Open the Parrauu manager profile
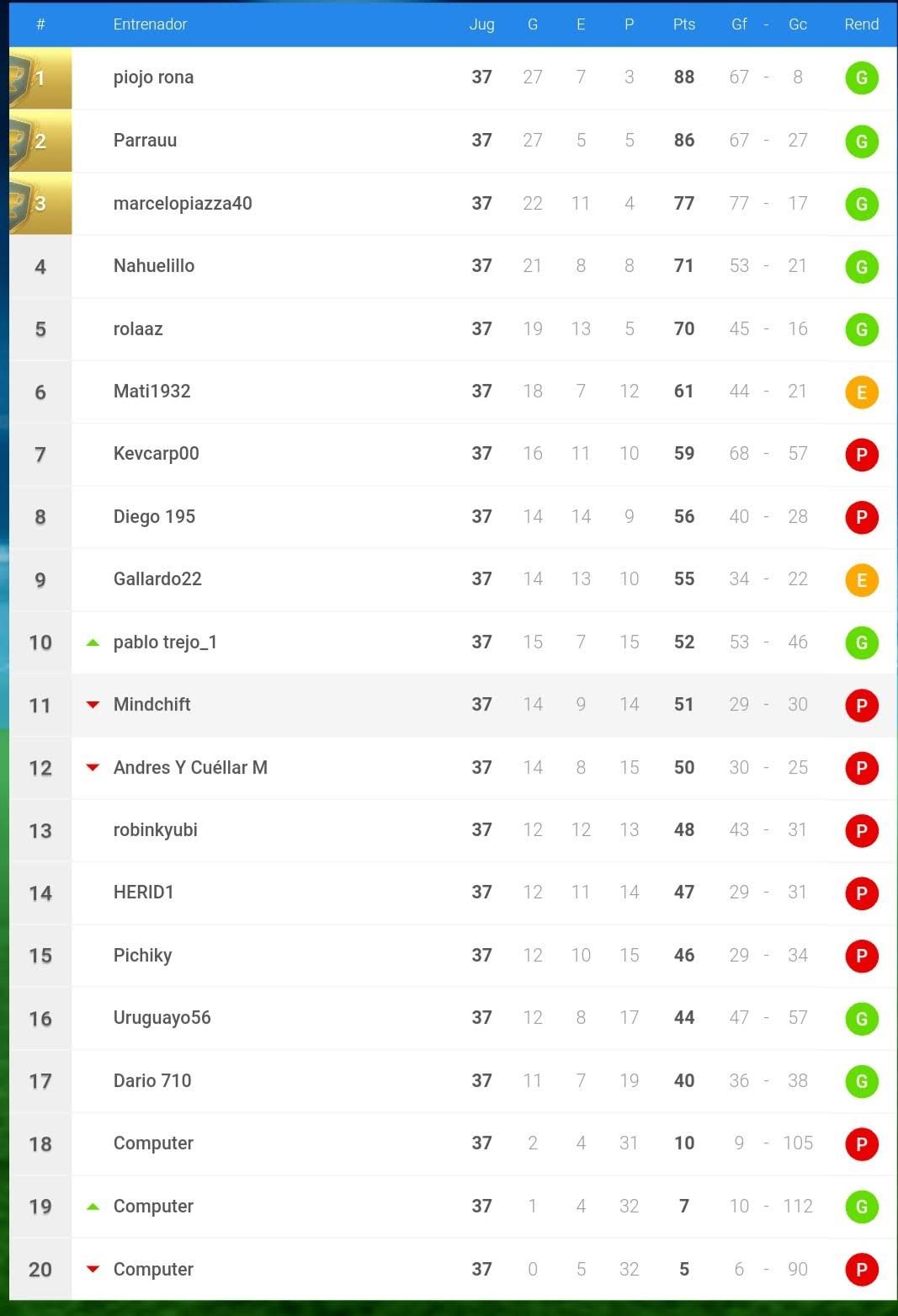This screenshot has height=1316, width=898. [145, 141]
